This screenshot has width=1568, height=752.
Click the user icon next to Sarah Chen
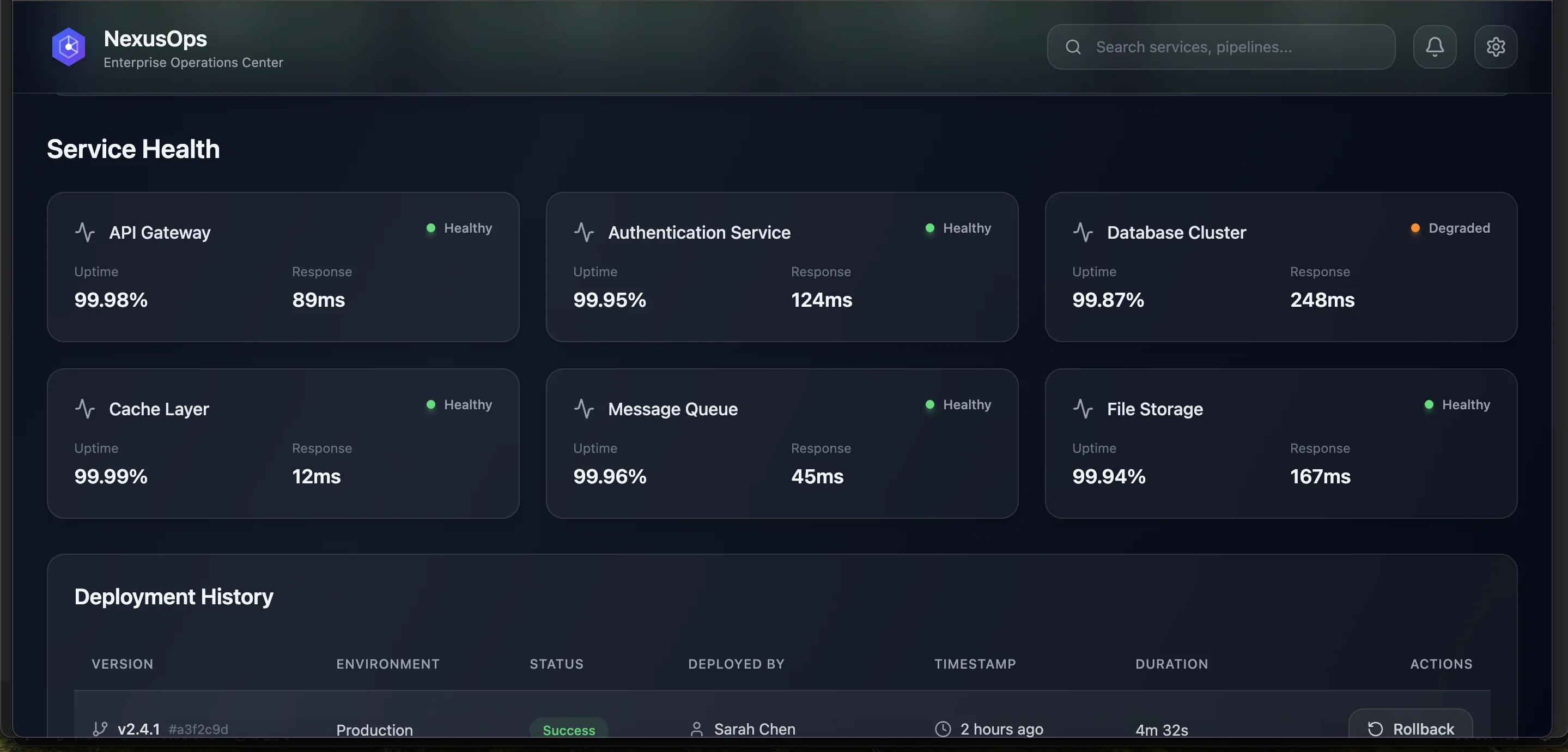point(697,729)
